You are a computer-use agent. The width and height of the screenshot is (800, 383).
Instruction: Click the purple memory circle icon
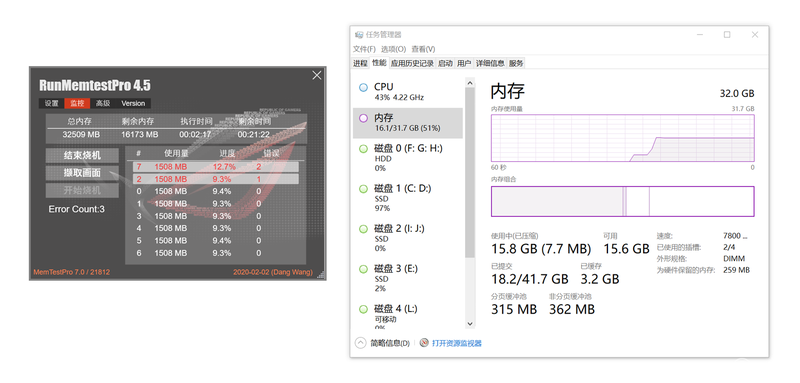[x=363, y=118]
